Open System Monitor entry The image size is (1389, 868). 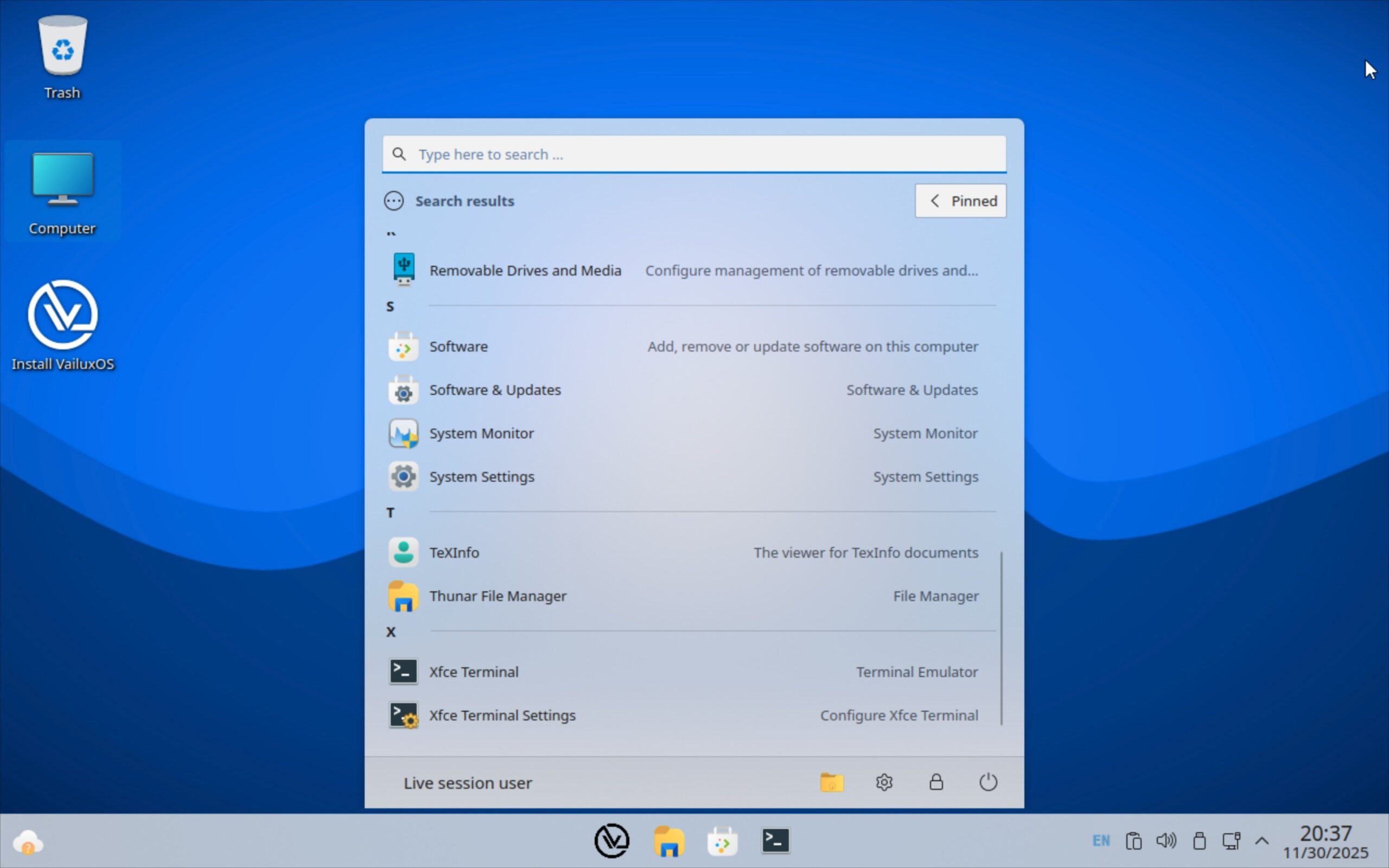click(x=481, y=433)
